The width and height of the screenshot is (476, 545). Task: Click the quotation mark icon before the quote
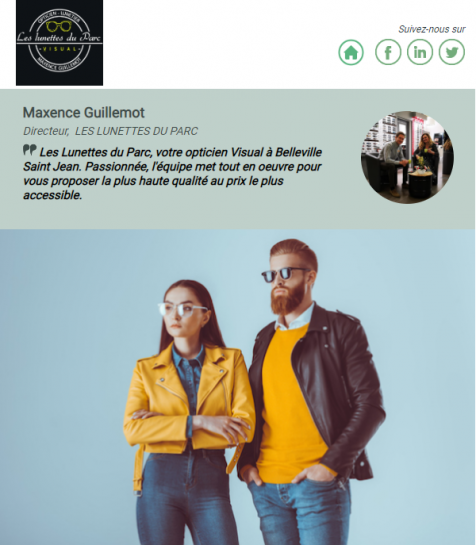30,150
